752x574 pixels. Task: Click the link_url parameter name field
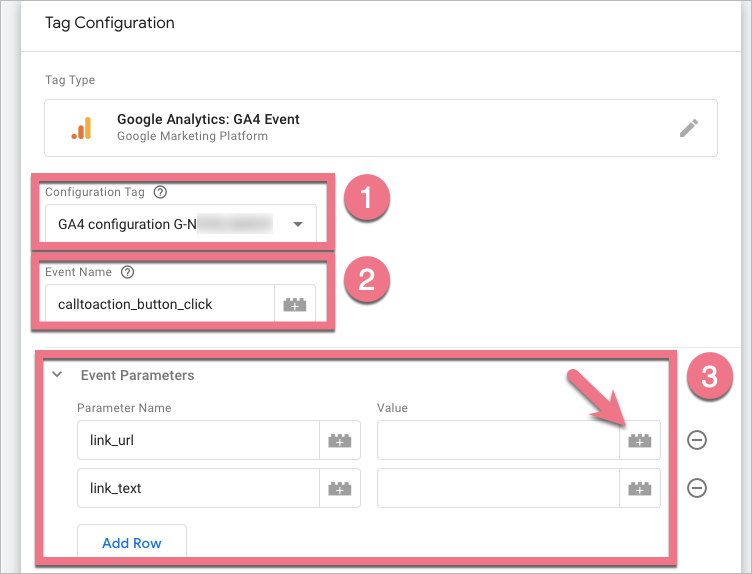pyautogui.click(x=198, y=440)
